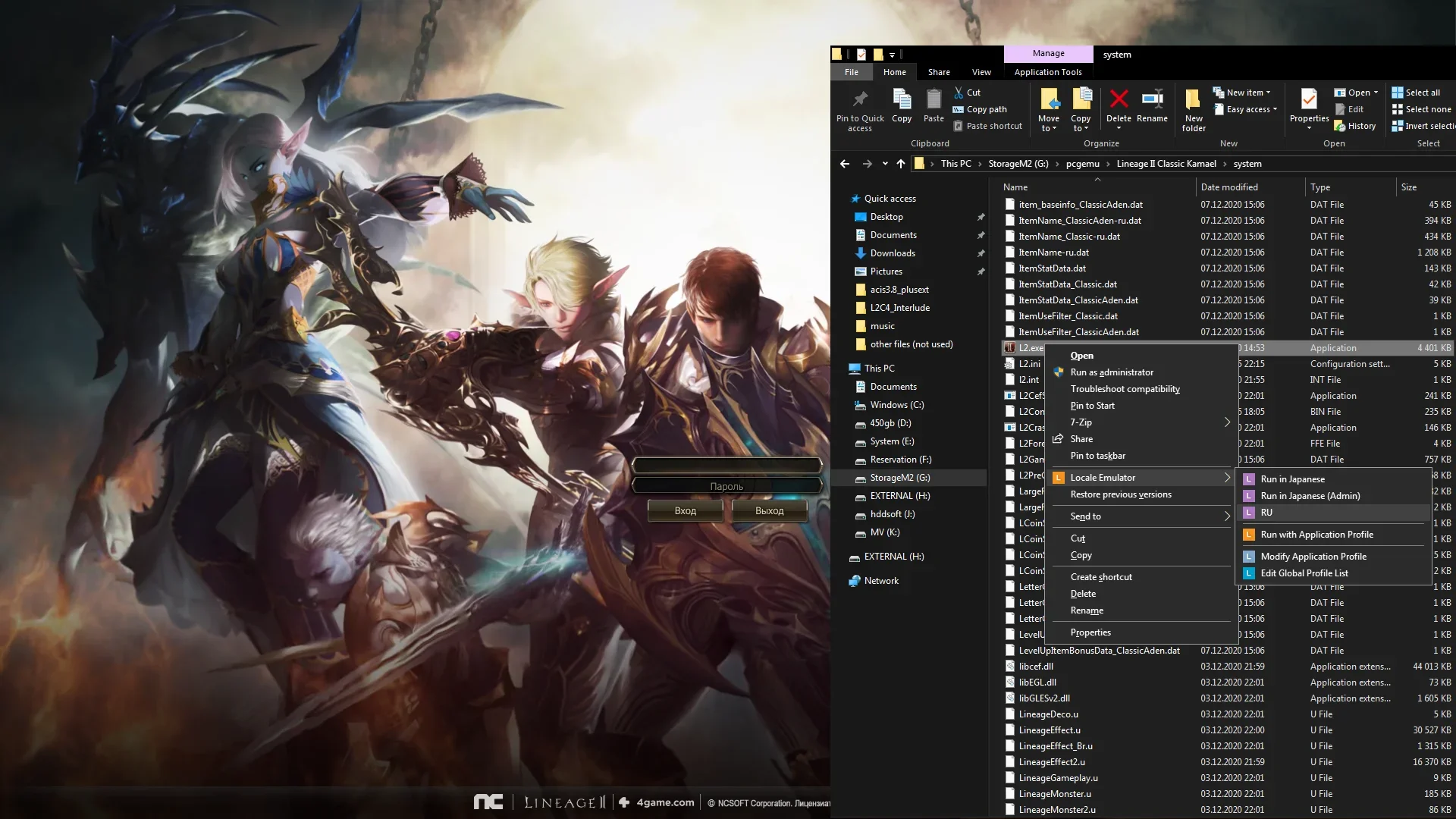Expand the Easy access dropdown
This screenshot has width=1456, height=819.
coord(1246,109)
